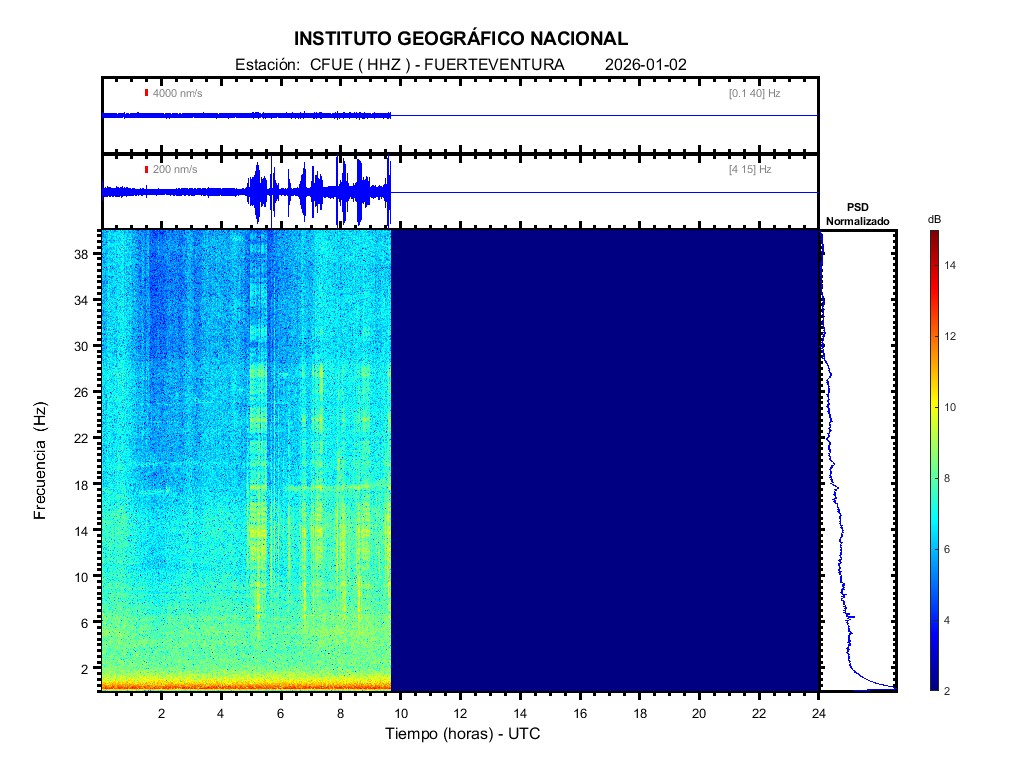Click the [0.1 40] Hz filter label
Image resolution: width=1024 pixels, height=768 pixels.
click(754, 93)
